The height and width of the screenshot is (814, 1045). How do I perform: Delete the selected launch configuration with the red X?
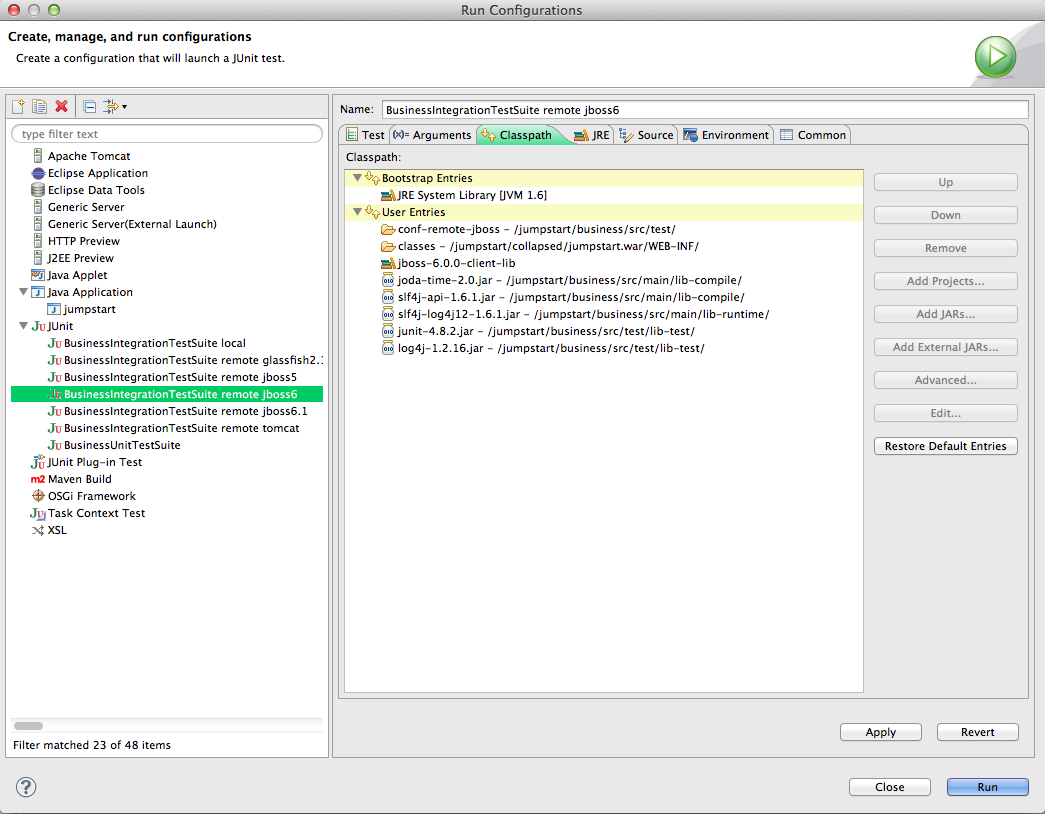coord(61,106)
